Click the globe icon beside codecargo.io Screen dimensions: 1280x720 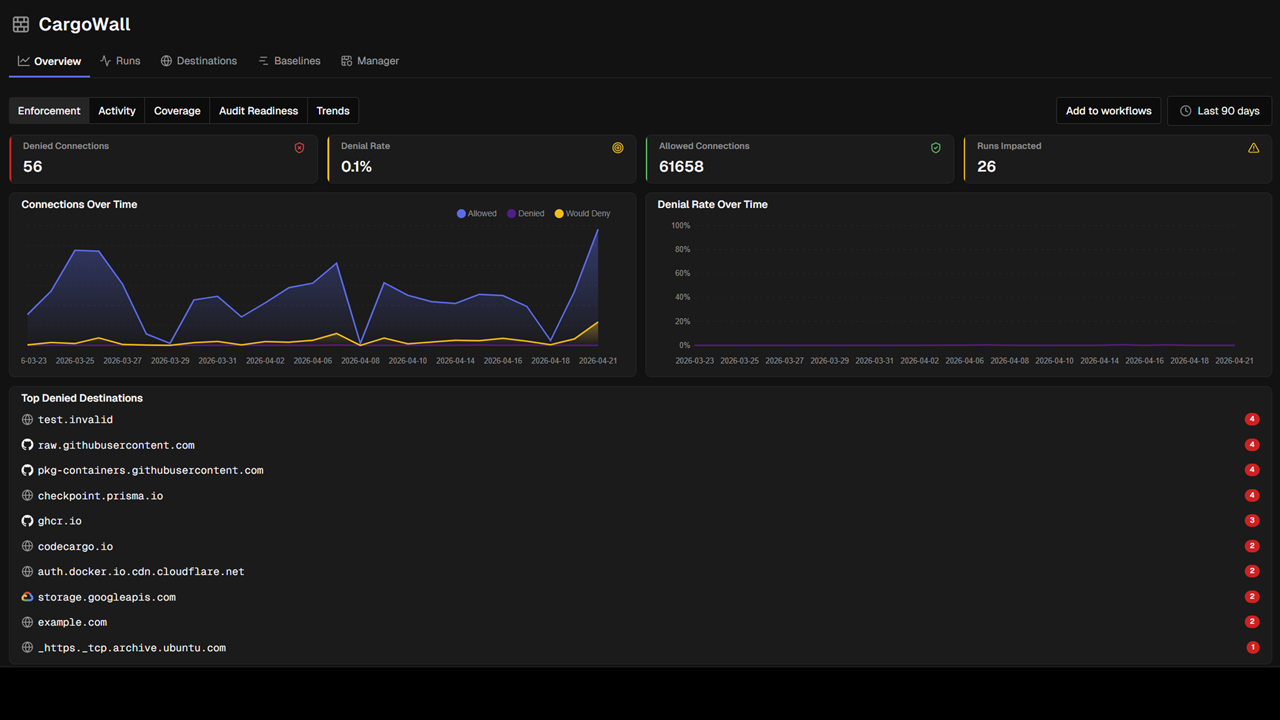point(28,547)
